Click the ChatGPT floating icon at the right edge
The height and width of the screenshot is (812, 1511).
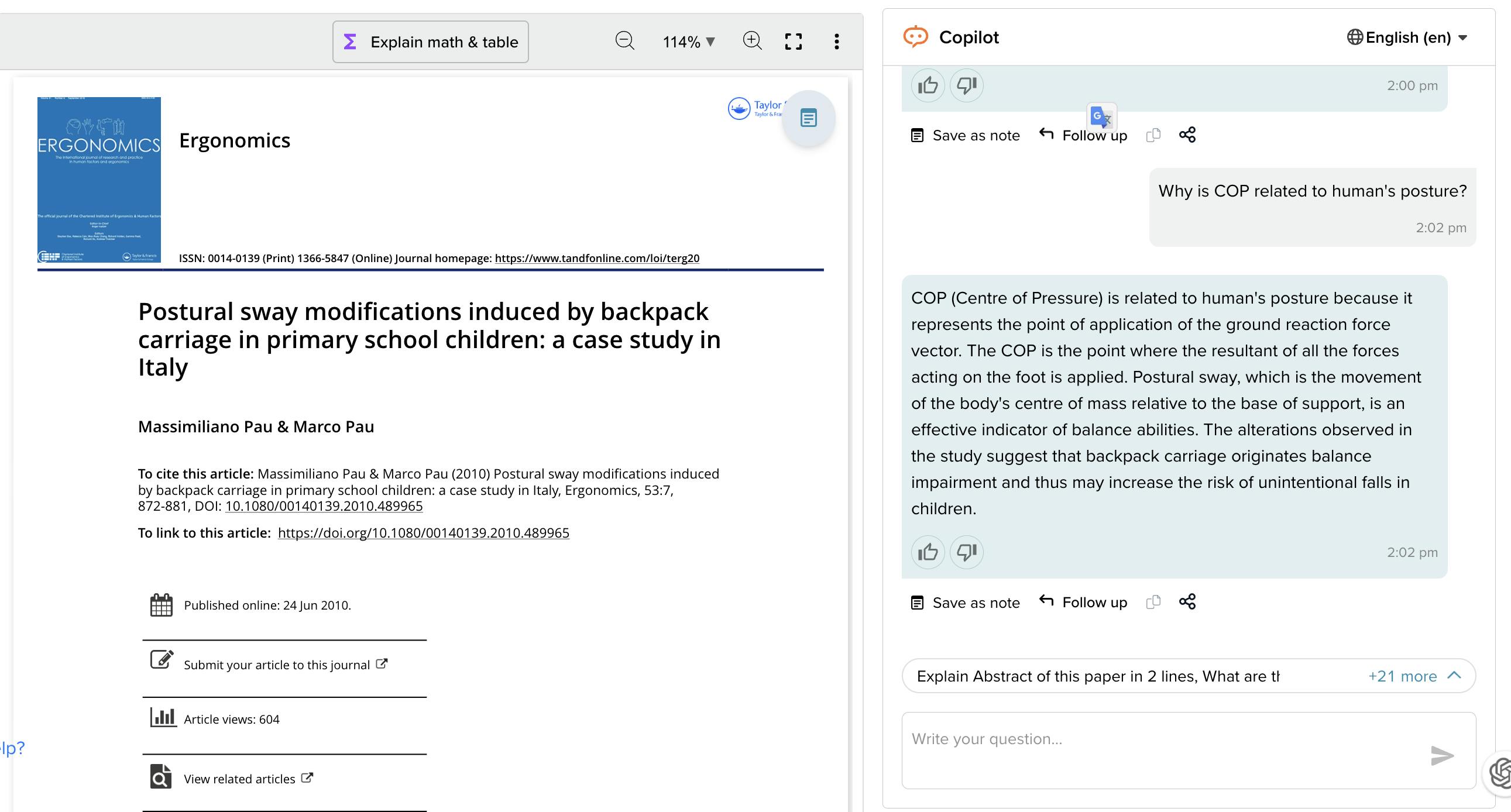pyautogui.click(x=1499, y=773)
